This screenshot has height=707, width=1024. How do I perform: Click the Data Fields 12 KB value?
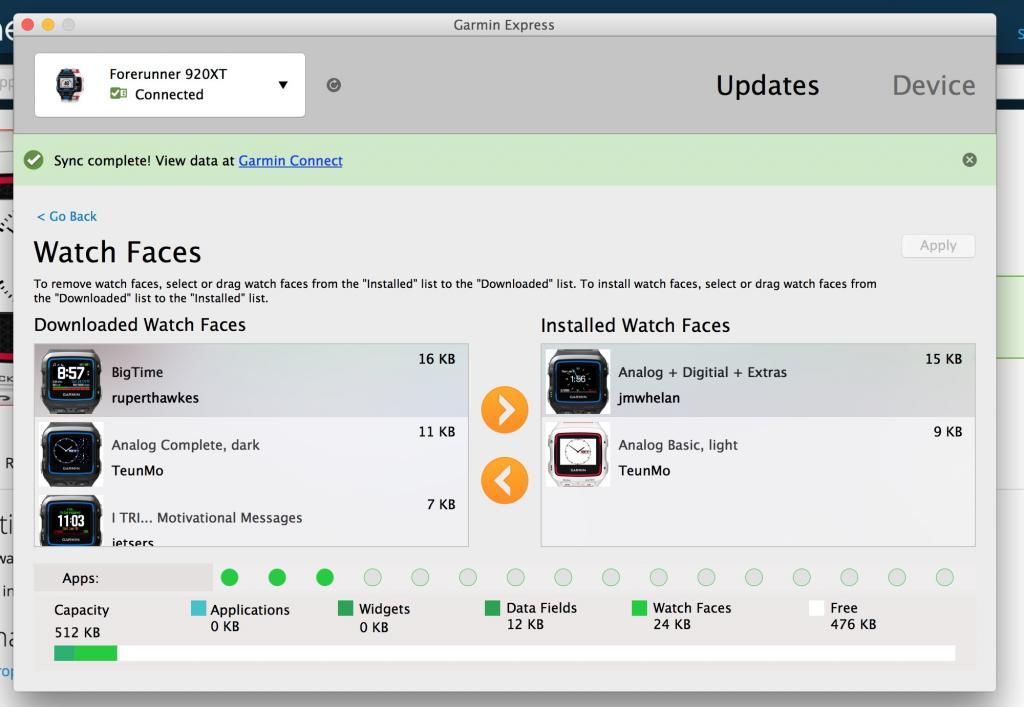point(525,625)
